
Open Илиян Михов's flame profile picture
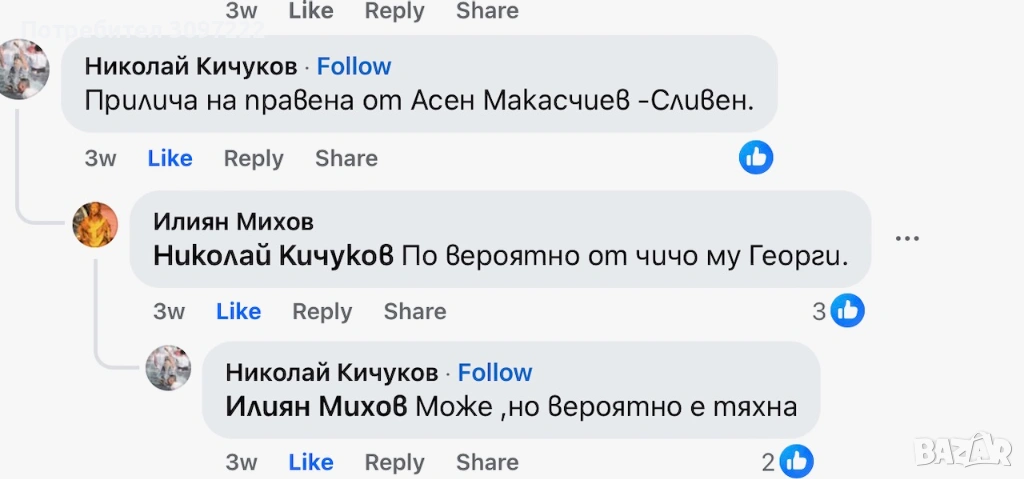point(96,224)
